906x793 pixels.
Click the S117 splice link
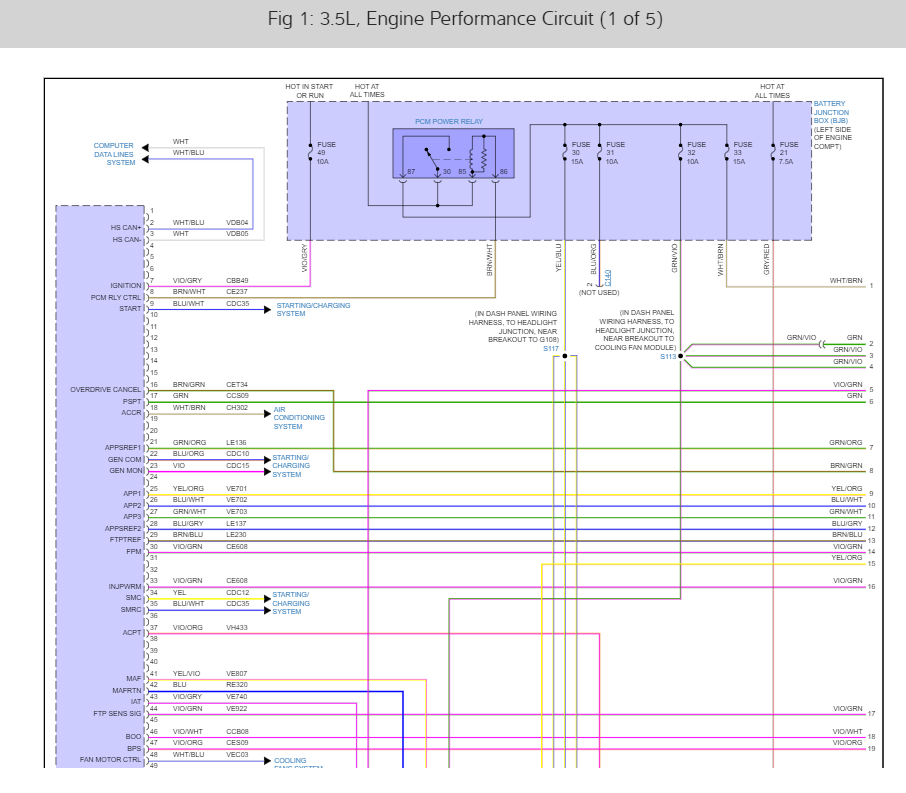(551, 349)
